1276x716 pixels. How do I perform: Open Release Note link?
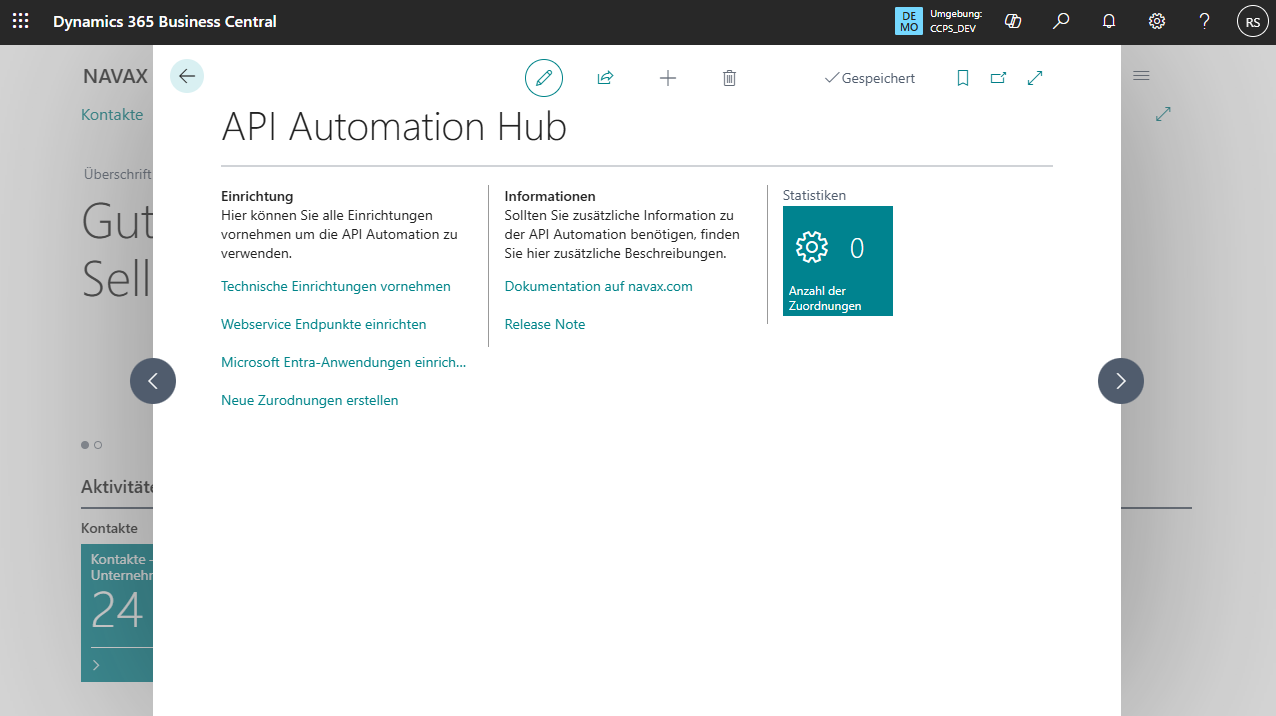point(545,324)
